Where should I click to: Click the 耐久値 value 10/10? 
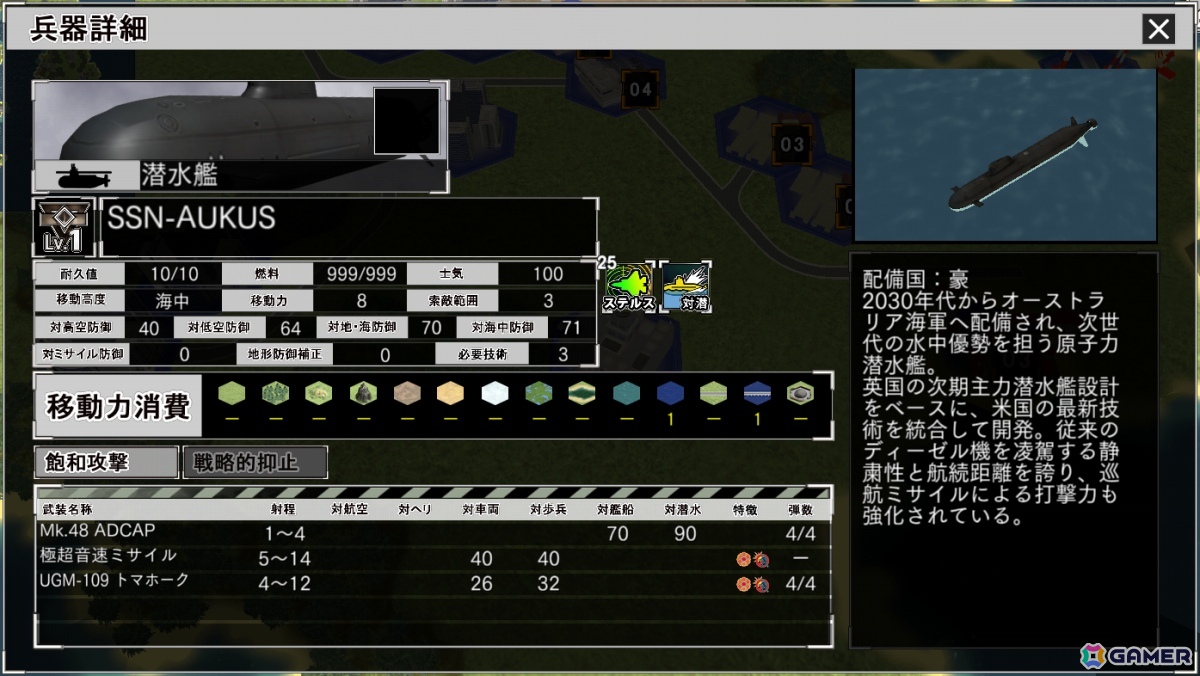173,274
